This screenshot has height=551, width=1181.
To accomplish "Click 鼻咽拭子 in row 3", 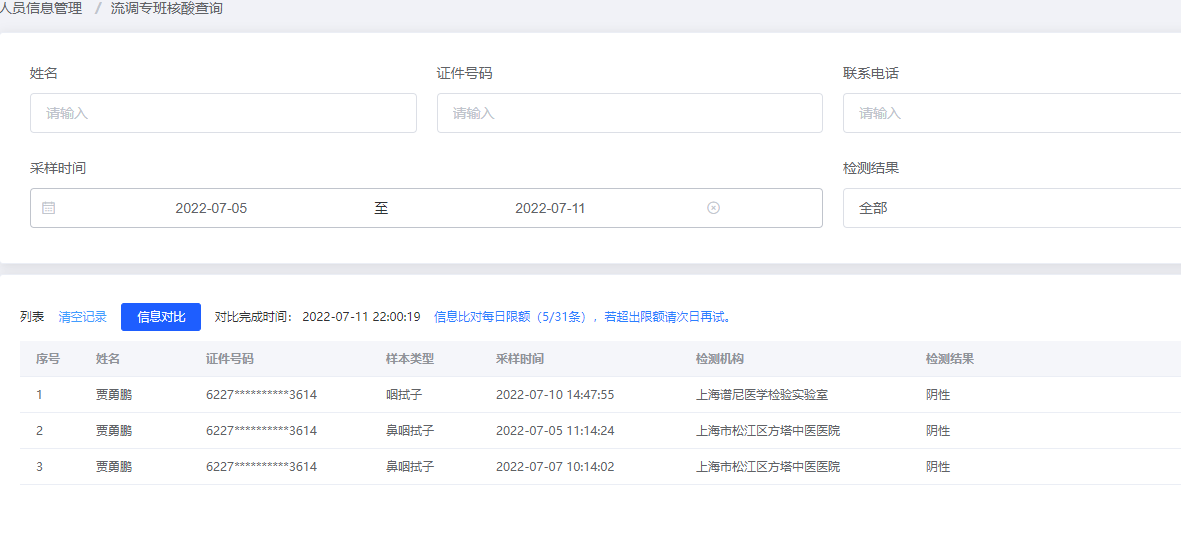I will coord(410,467).
